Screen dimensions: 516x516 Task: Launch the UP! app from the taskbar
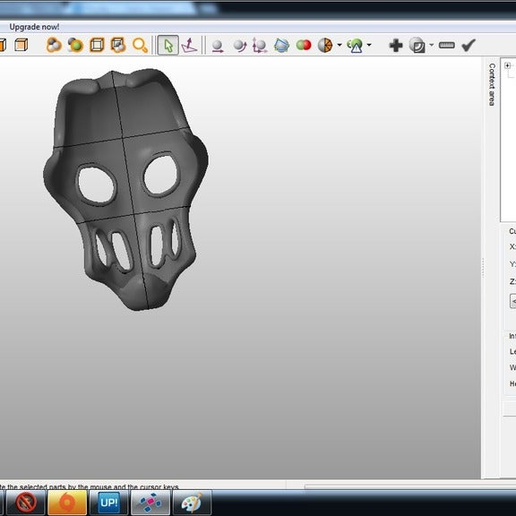tap(109, 502)
